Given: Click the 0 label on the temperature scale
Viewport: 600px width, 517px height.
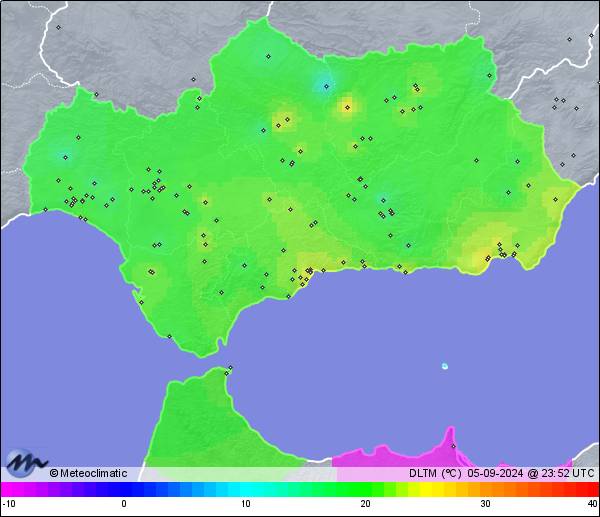Looking at the screenshot, I should point(124,504).
